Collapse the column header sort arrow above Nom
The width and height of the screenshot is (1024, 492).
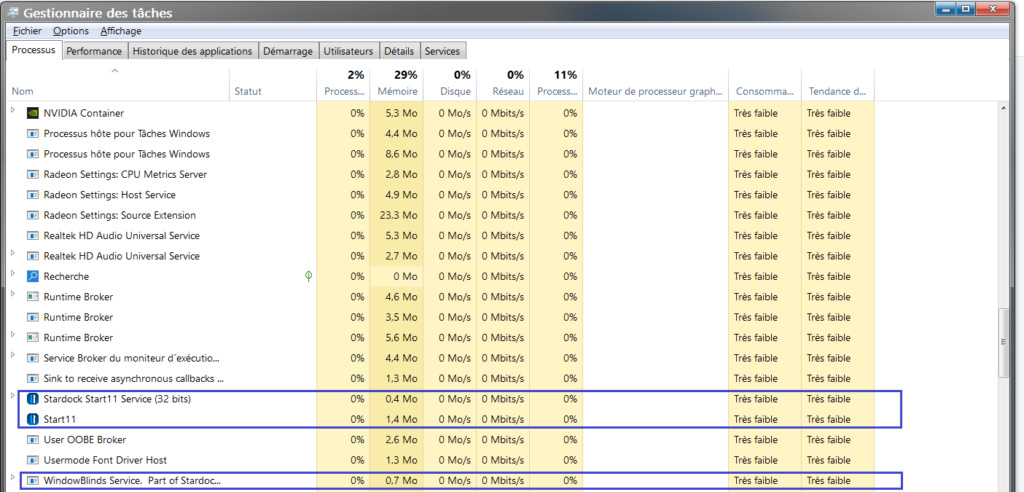point(114,71)
